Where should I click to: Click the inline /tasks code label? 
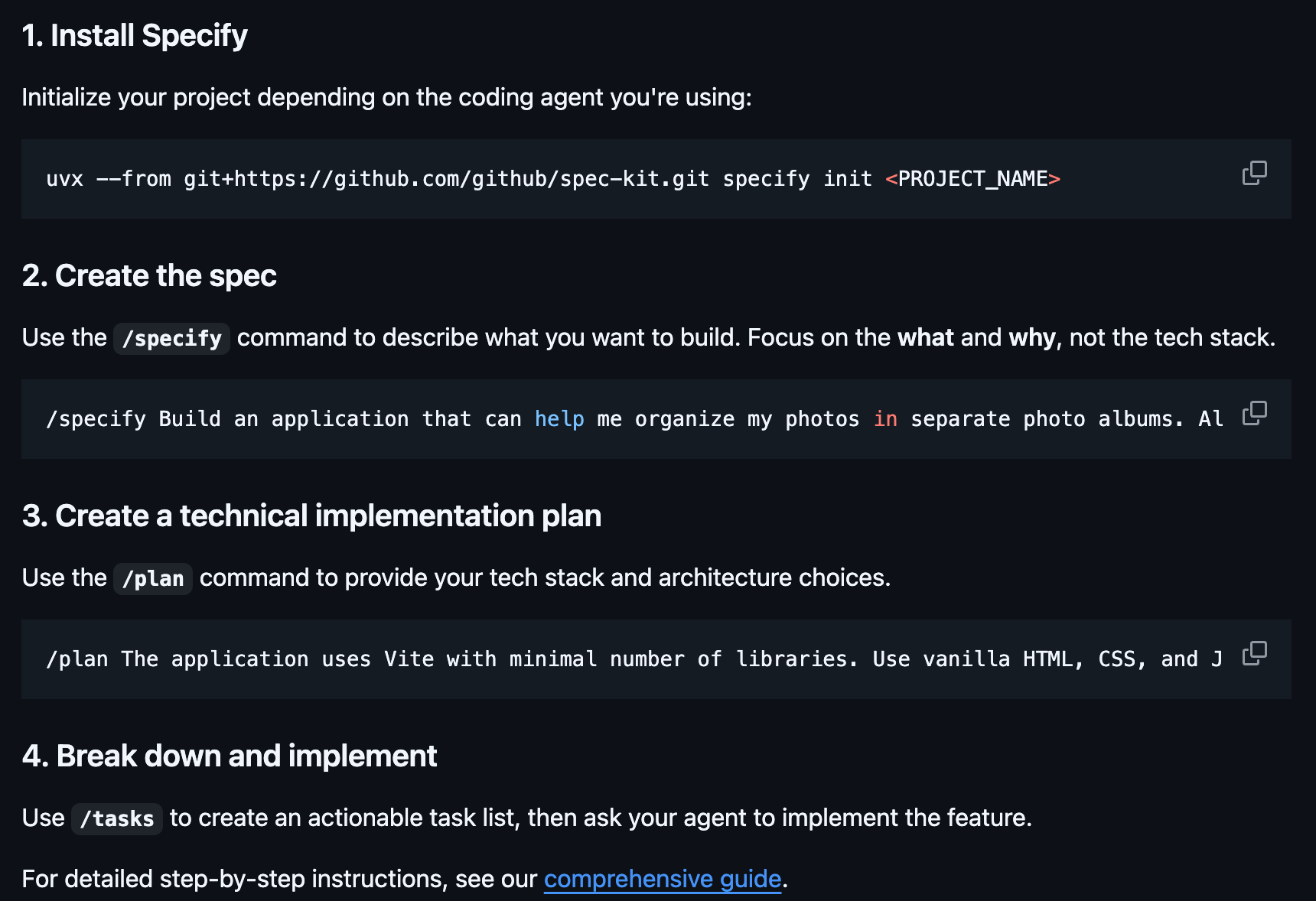(x=117, y=818)
